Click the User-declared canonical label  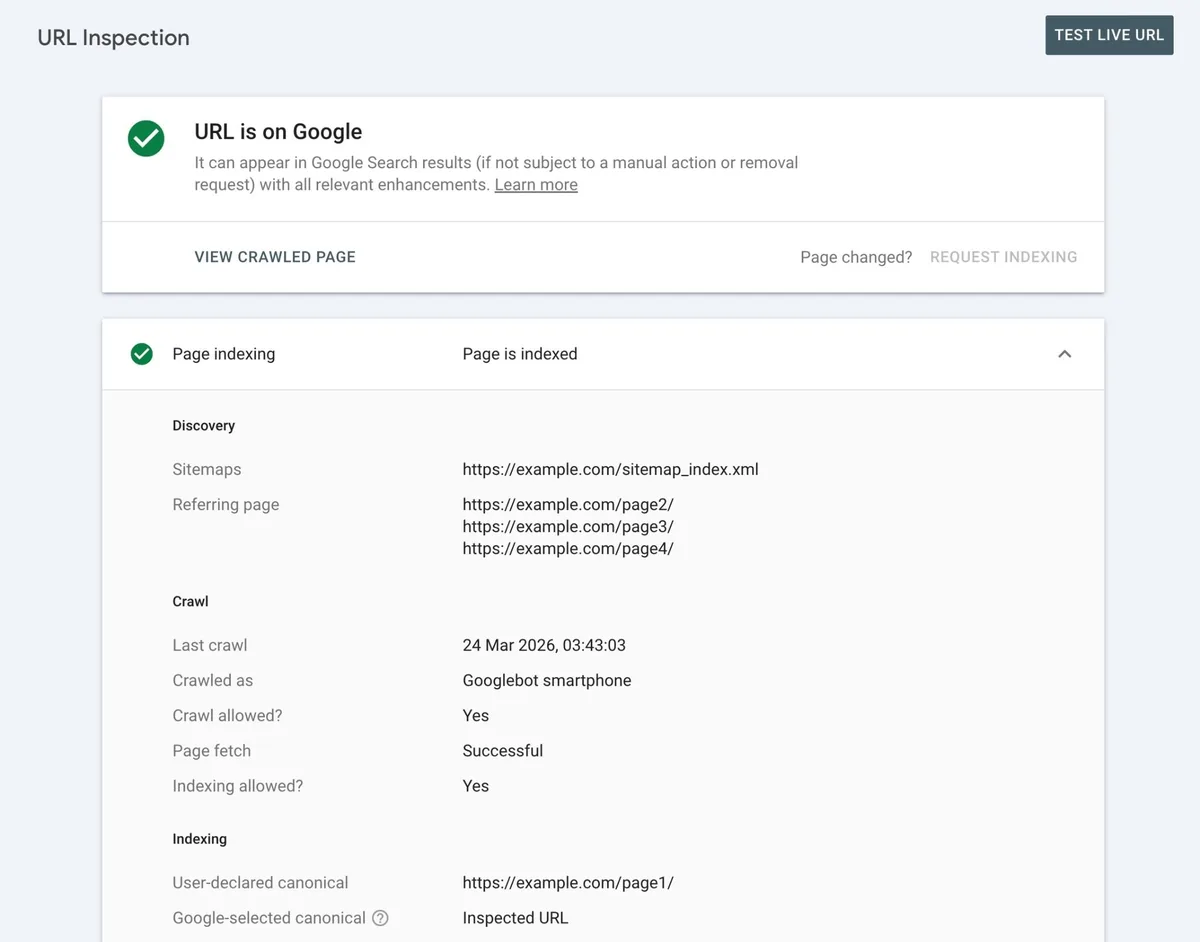[x=261, y=882]
